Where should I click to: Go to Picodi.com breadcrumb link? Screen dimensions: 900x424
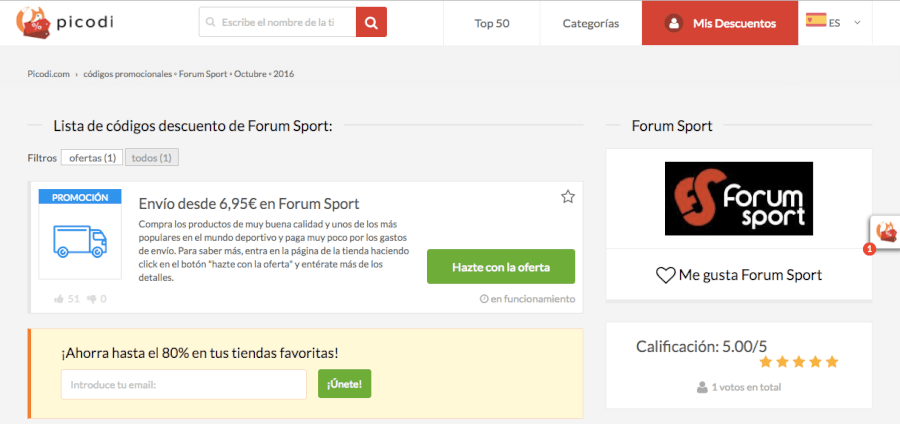tap(49, 74)
